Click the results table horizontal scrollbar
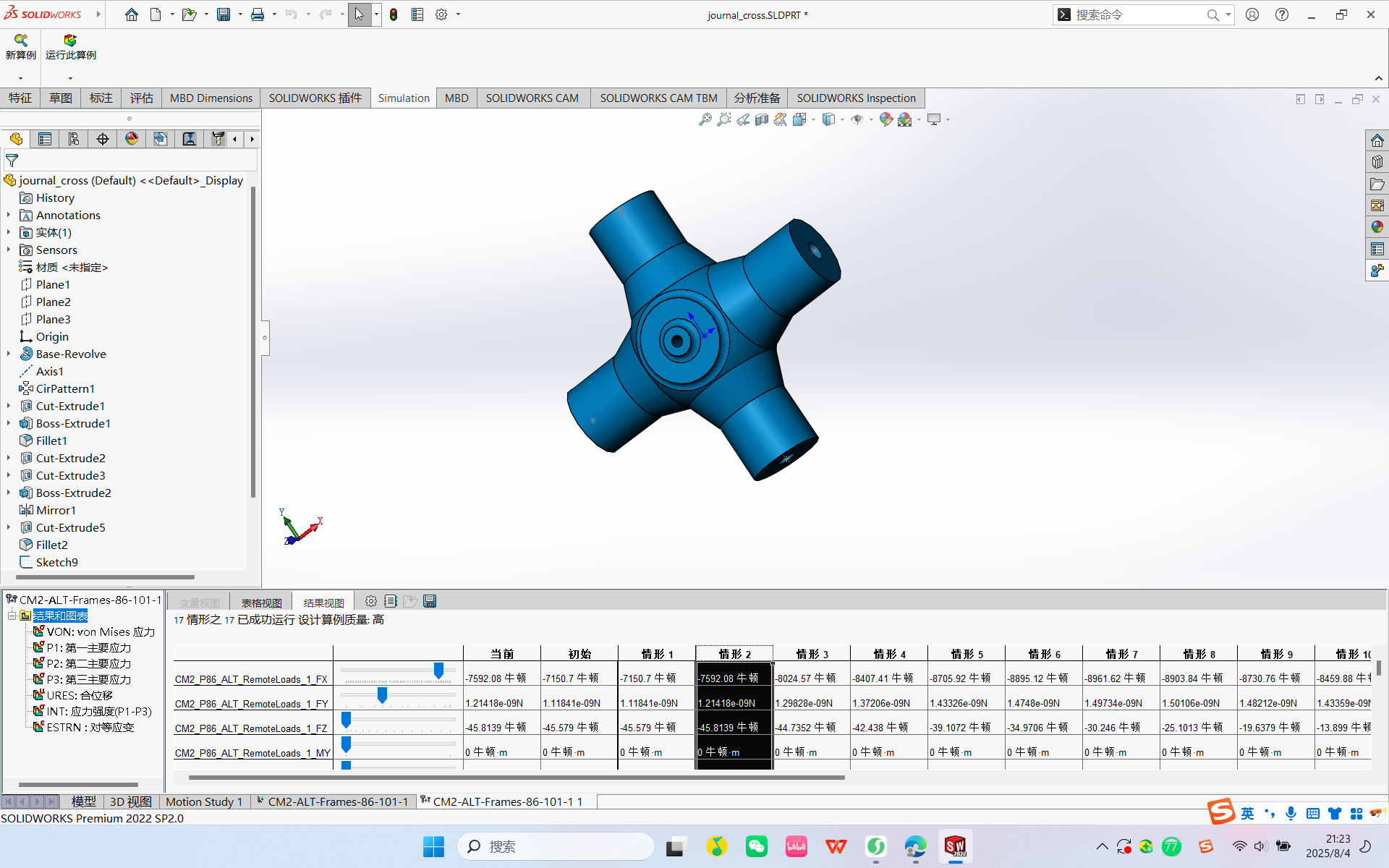This screenshot has height=868, width=1389. (x=515, y=778)
